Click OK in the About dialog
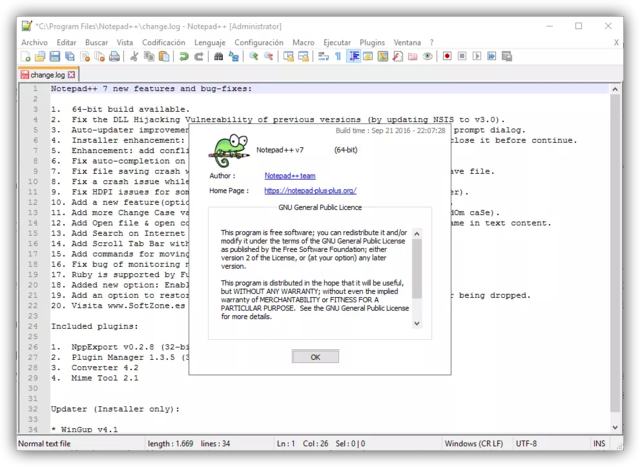The width and height of the screenshot is (640, 467). pos(315,357)
